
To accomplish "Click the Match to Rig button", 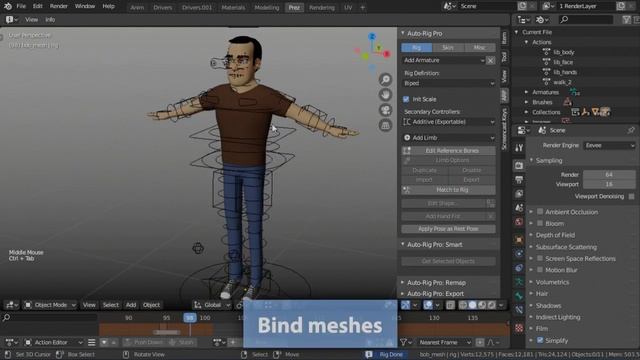I will coord(449,190).
